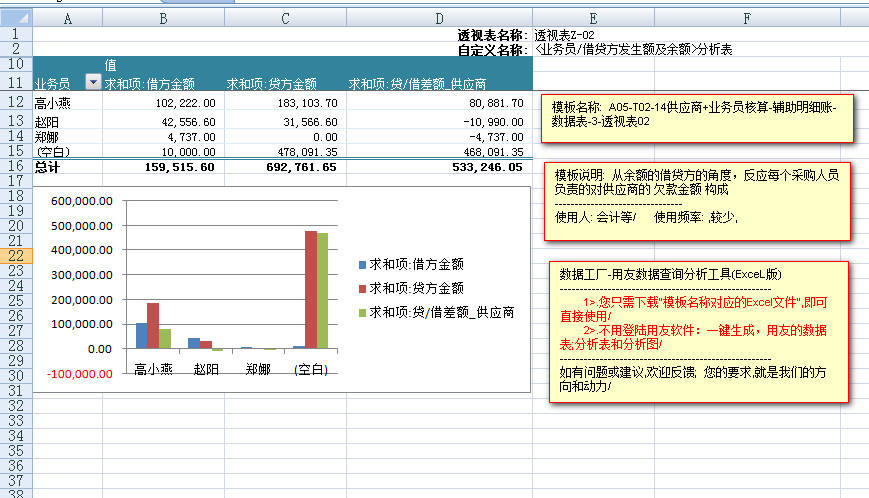Select row 22 header

[x=16, y=256]
